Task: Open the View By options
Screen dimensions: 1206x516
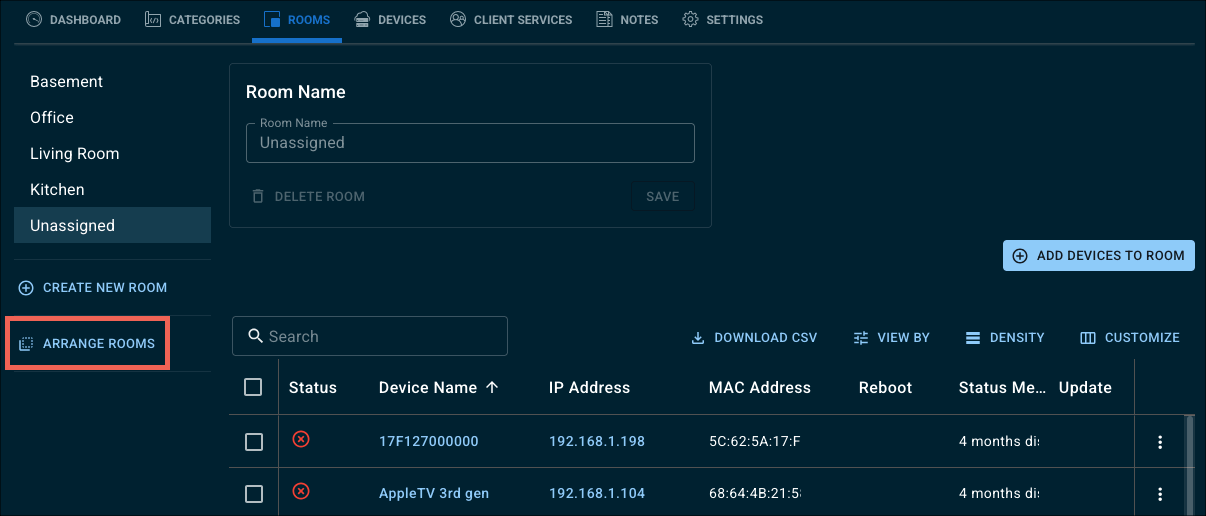Action: [x=891, y=338]
